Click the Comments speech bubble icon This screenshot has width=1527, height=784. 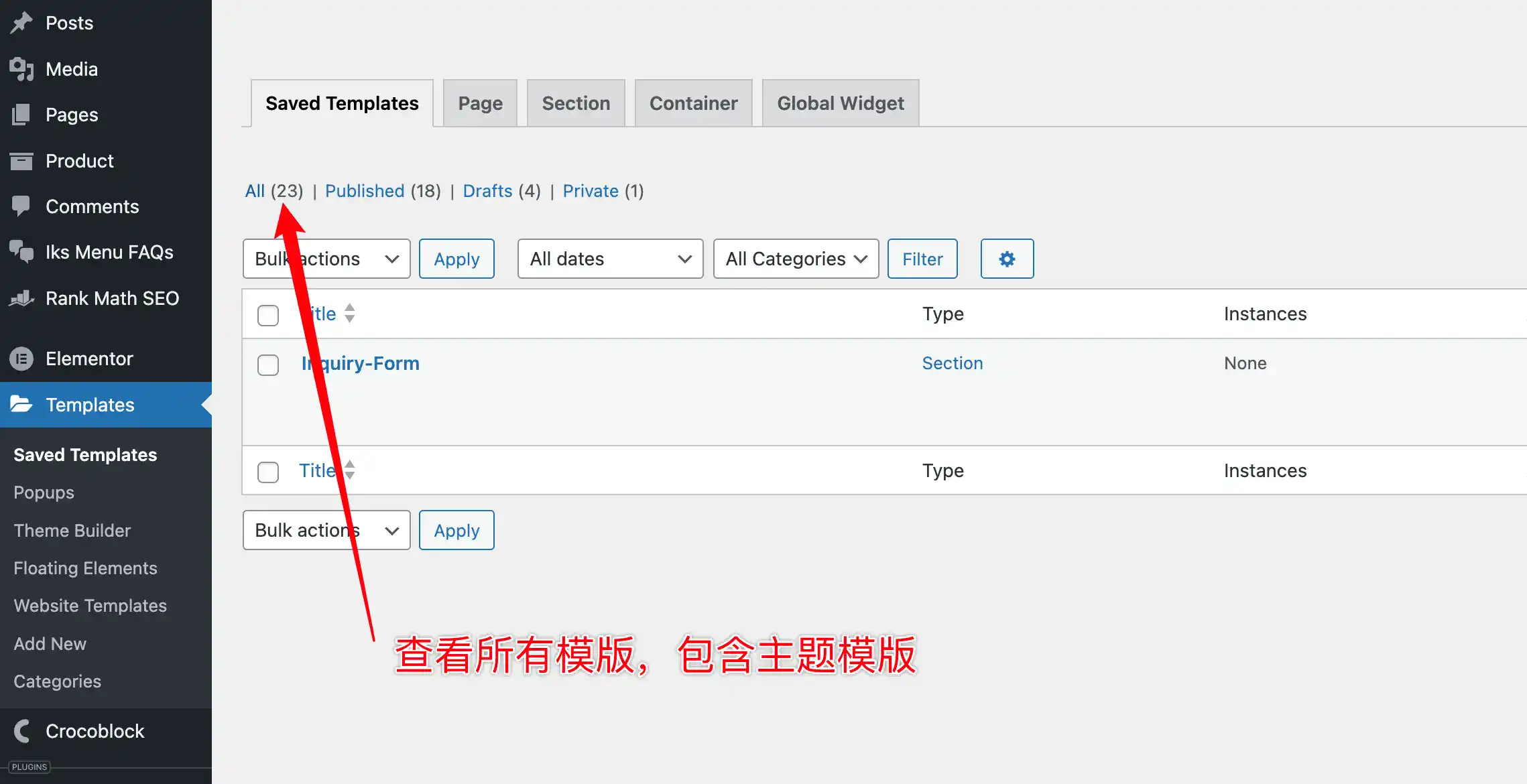click(x=21, y=206)
